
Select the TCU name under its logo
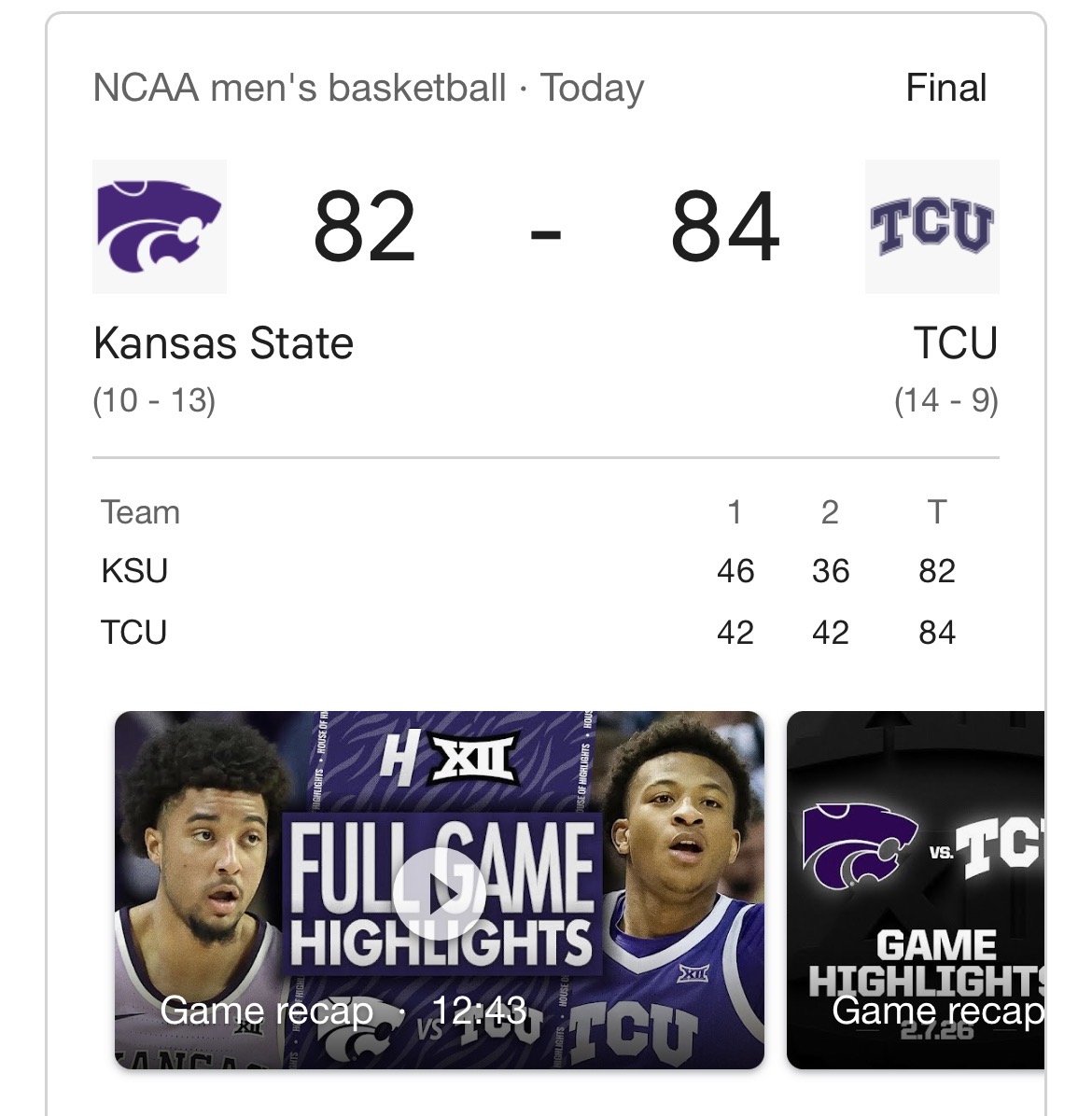click(956, 343)
